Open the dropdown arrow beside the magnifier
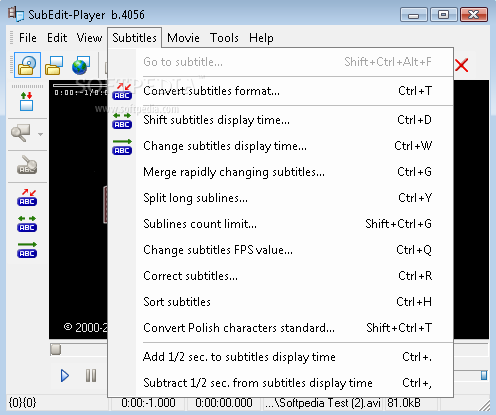The height and width of the screenshot is (415, 496). point(40,134)
